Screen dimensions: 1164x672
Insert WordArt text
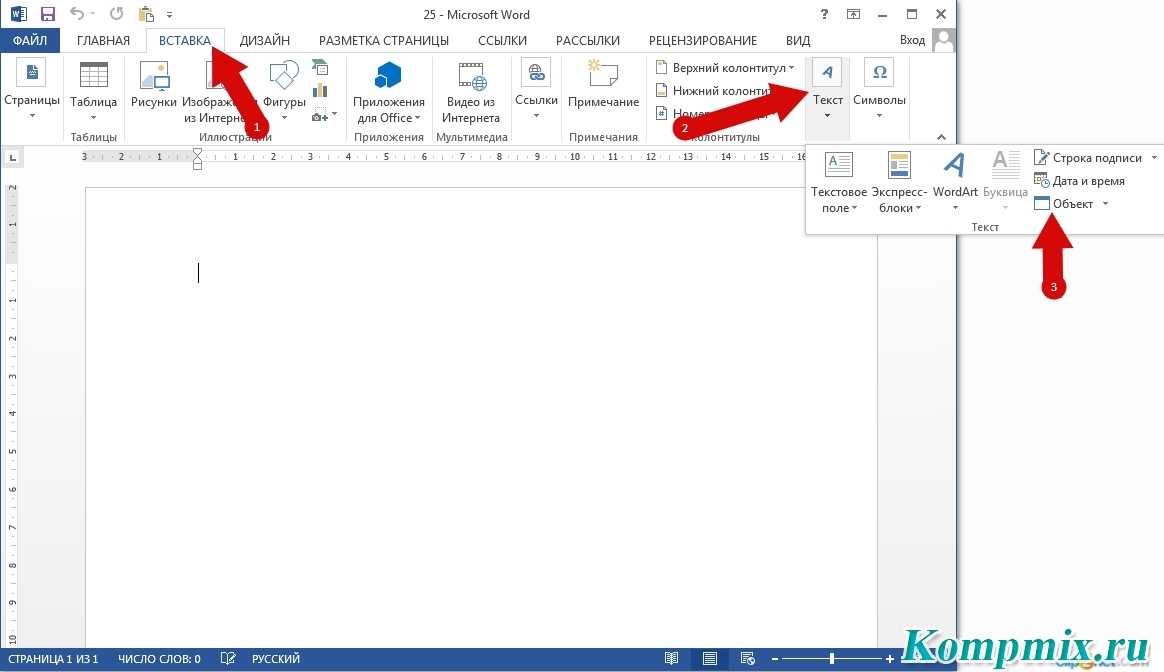pos(955,181)
